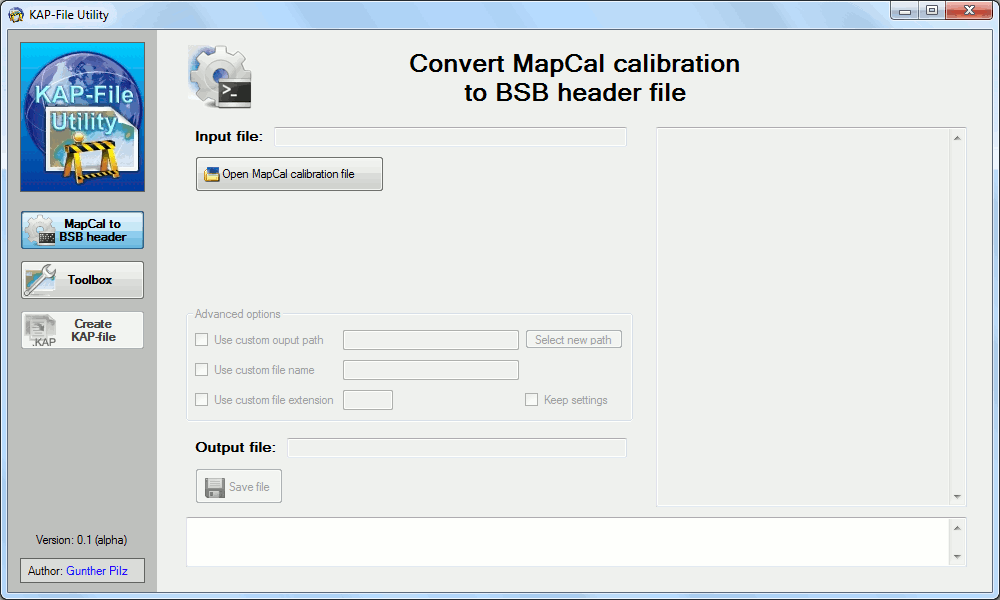The width and height of the screenshot is (1000, 600).
Task: Click into the Input file field
Action: pyautogui.click(x=450, y=137)
